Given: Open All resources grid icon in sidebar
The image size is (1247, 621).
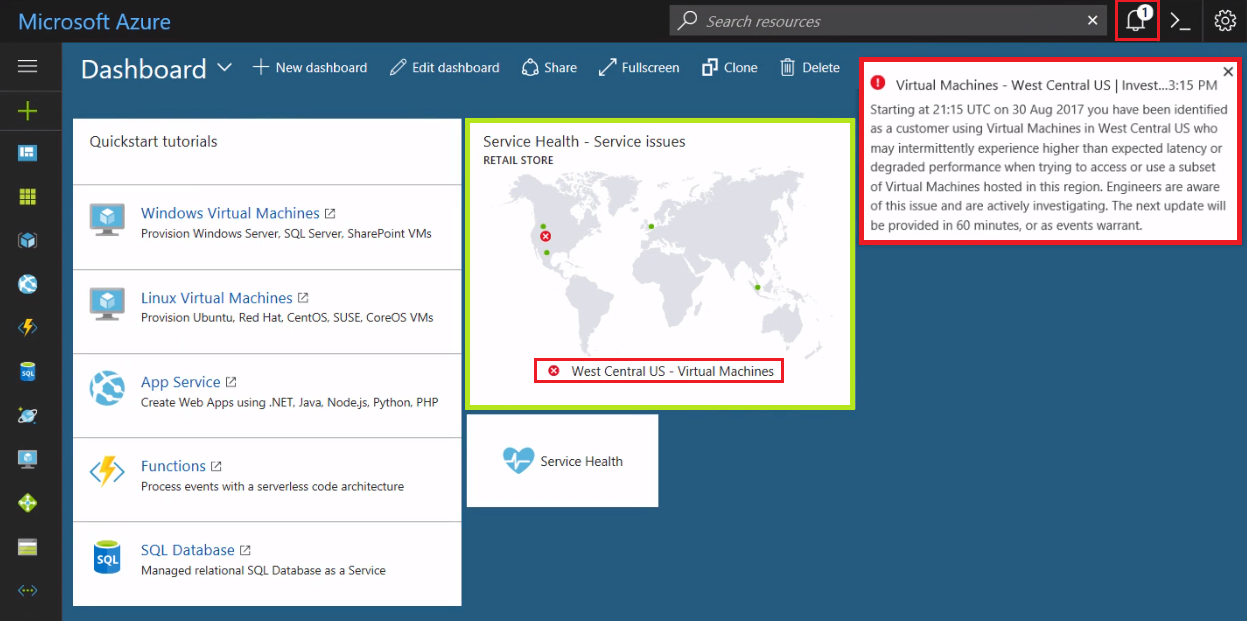Looking at the screenshot, I should click(x=27, y=197).
